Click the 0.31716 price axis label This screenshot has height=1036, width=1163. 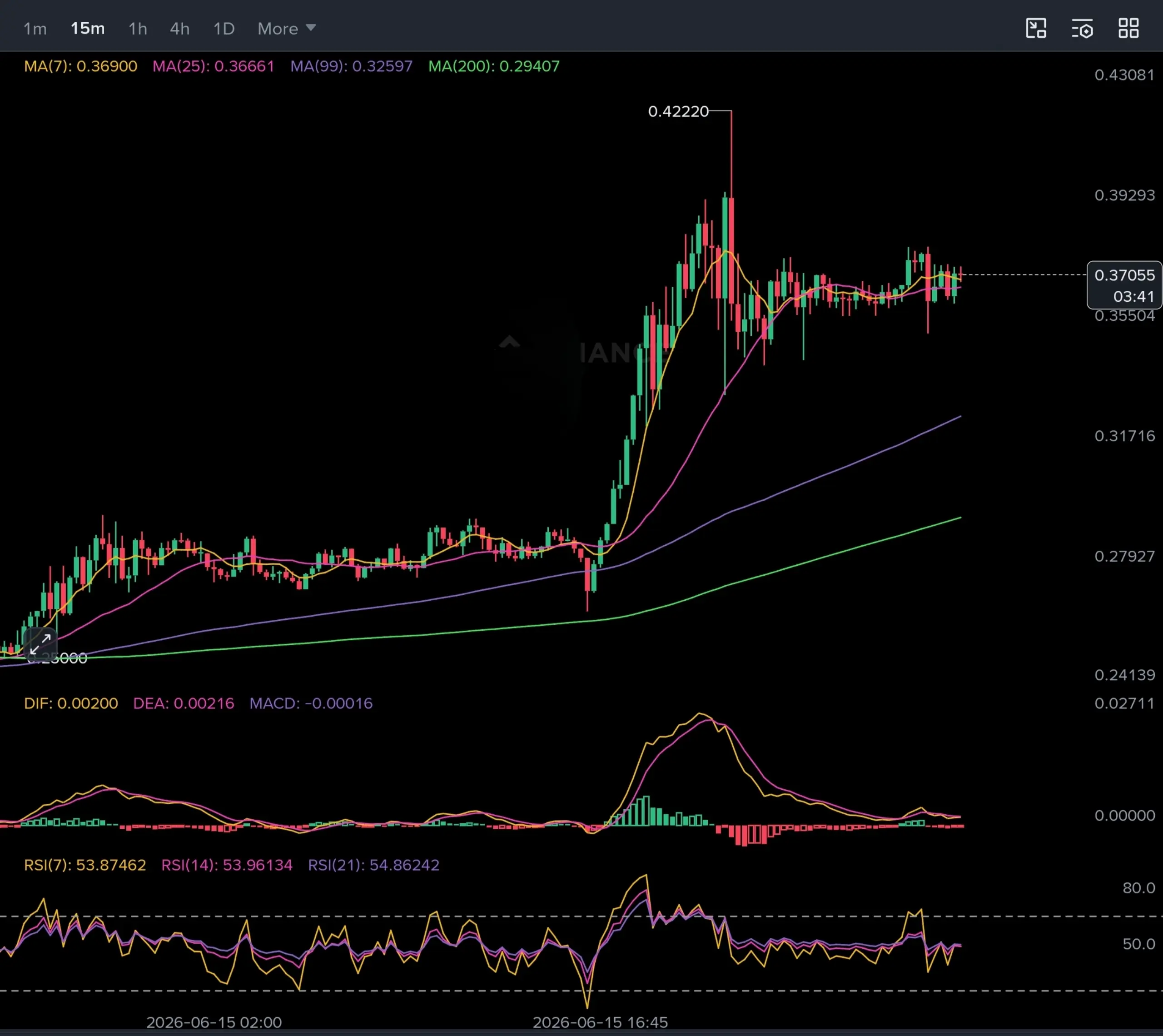tap(1124, 436)
